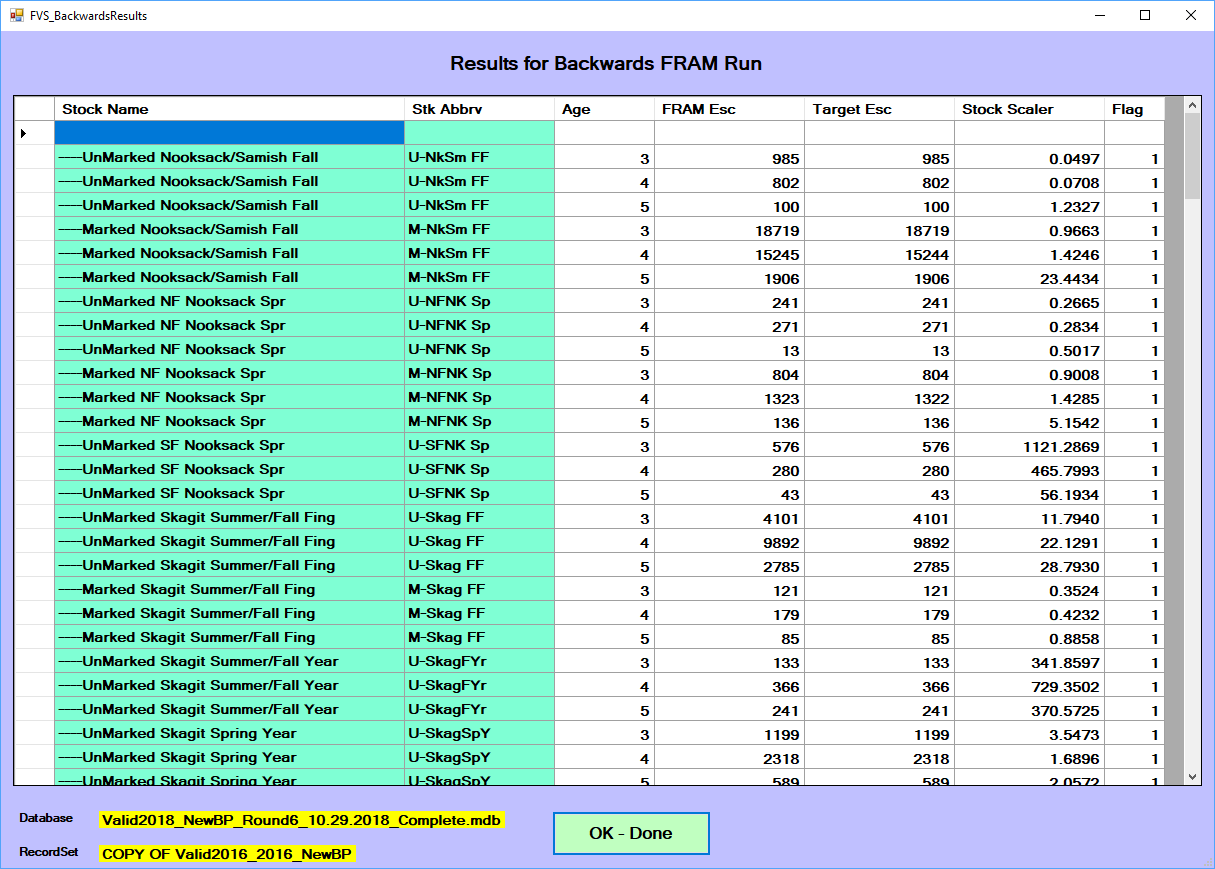Image resolution: width=1215 pixels, height=869 pixels.
Task: Click FRAM Esc value 18719
Action: [775, 230]
